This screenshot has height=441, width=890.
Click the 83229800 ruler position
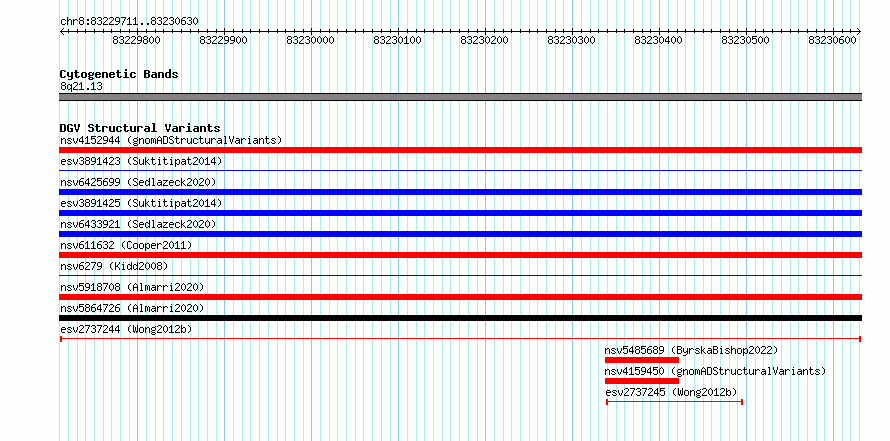tap(137, 40)
